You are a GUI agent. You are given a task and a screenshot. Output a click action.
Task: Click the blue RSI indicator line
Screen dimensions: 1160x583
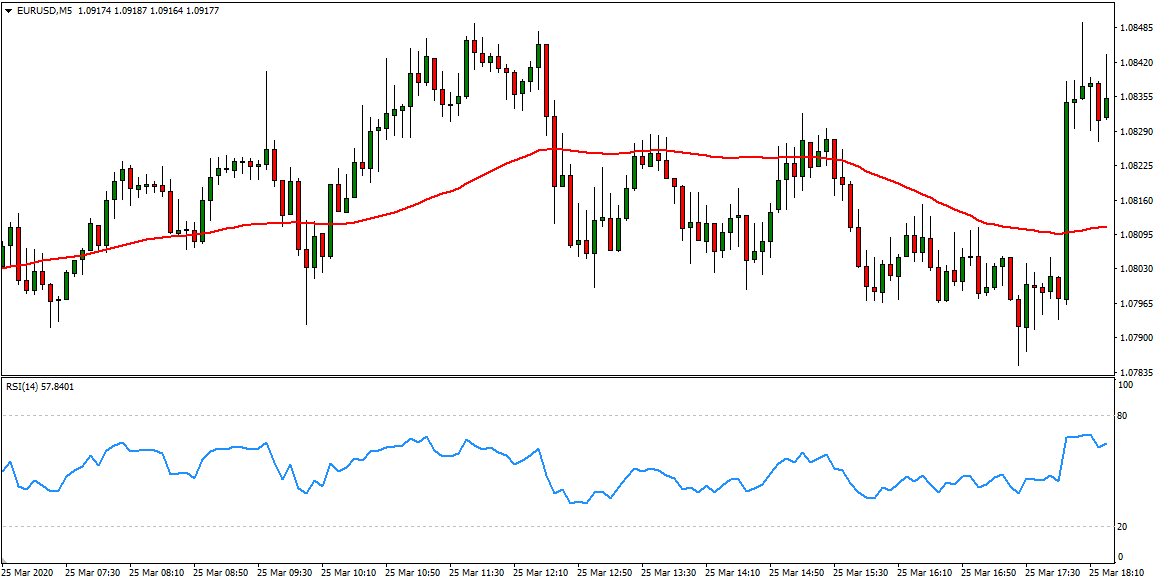point(640,471)
